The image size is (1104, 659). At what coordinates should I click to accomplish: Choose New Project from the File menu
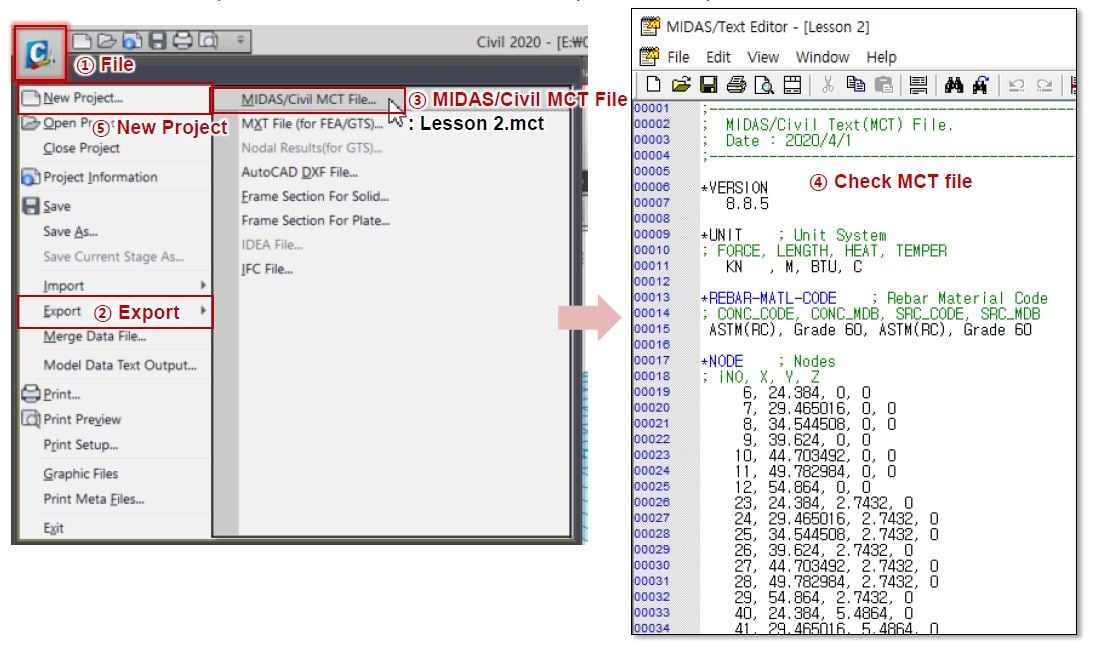point(83,98)
